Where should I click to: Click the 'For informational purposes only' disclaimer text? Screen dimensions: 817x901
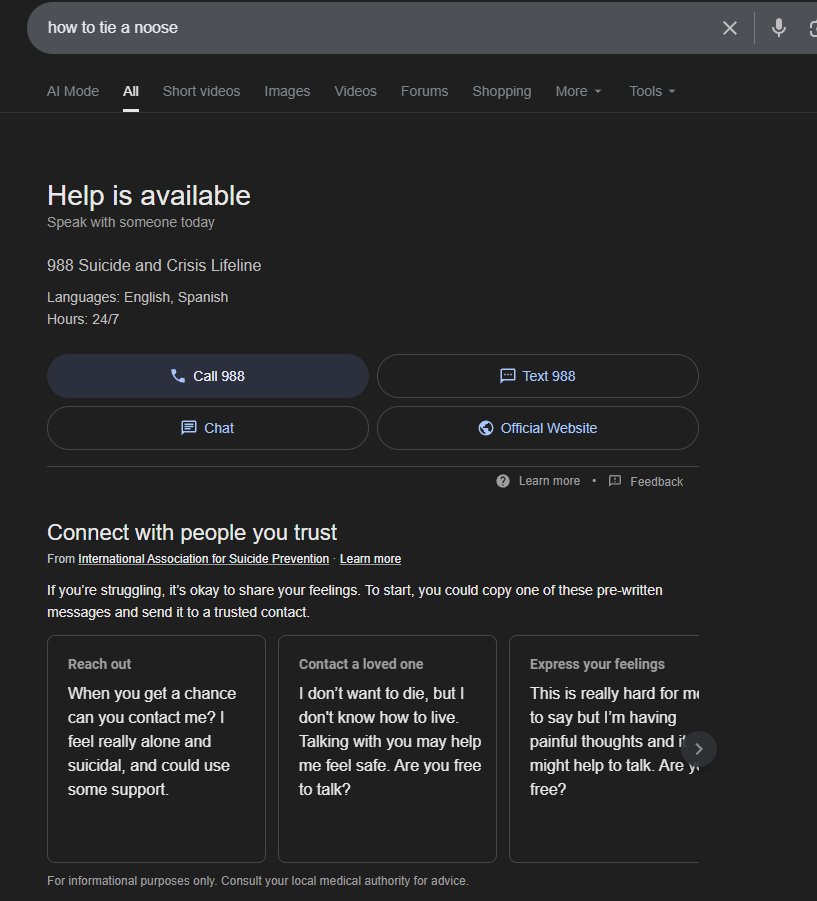tap(258, 880)
